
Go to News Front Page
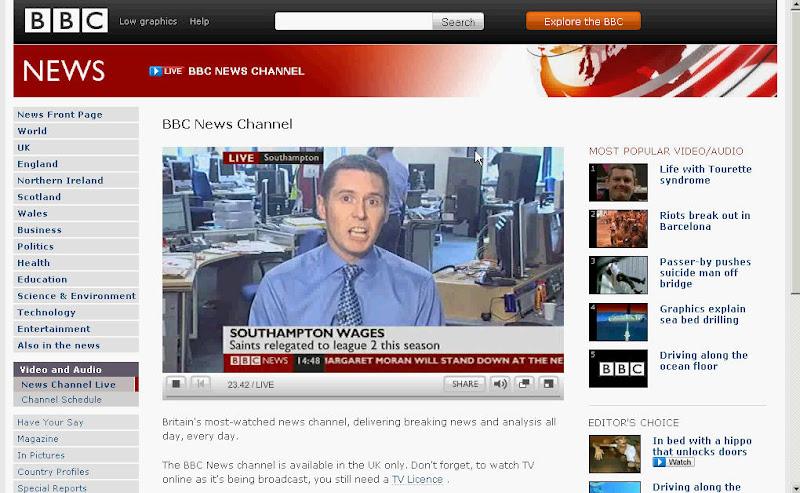tap(76, 115)
